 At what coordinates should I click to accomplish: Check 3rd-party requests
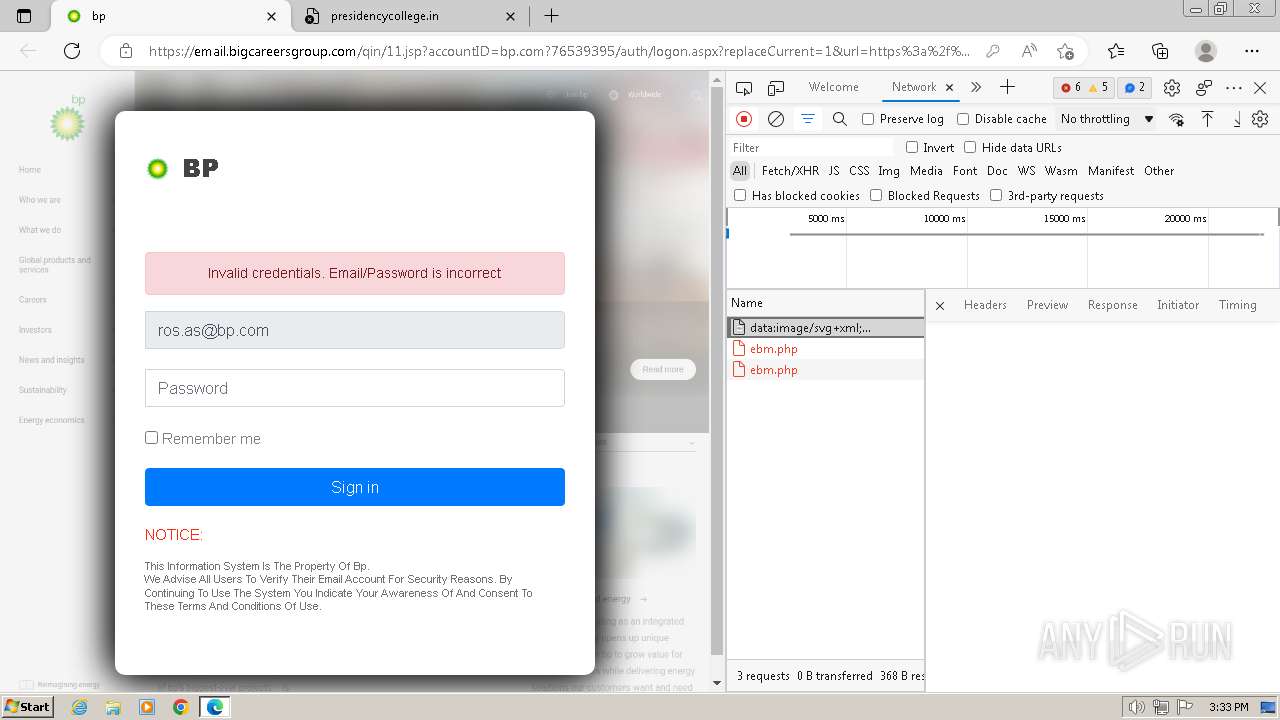pyautogui.click(x=996, y=195)
